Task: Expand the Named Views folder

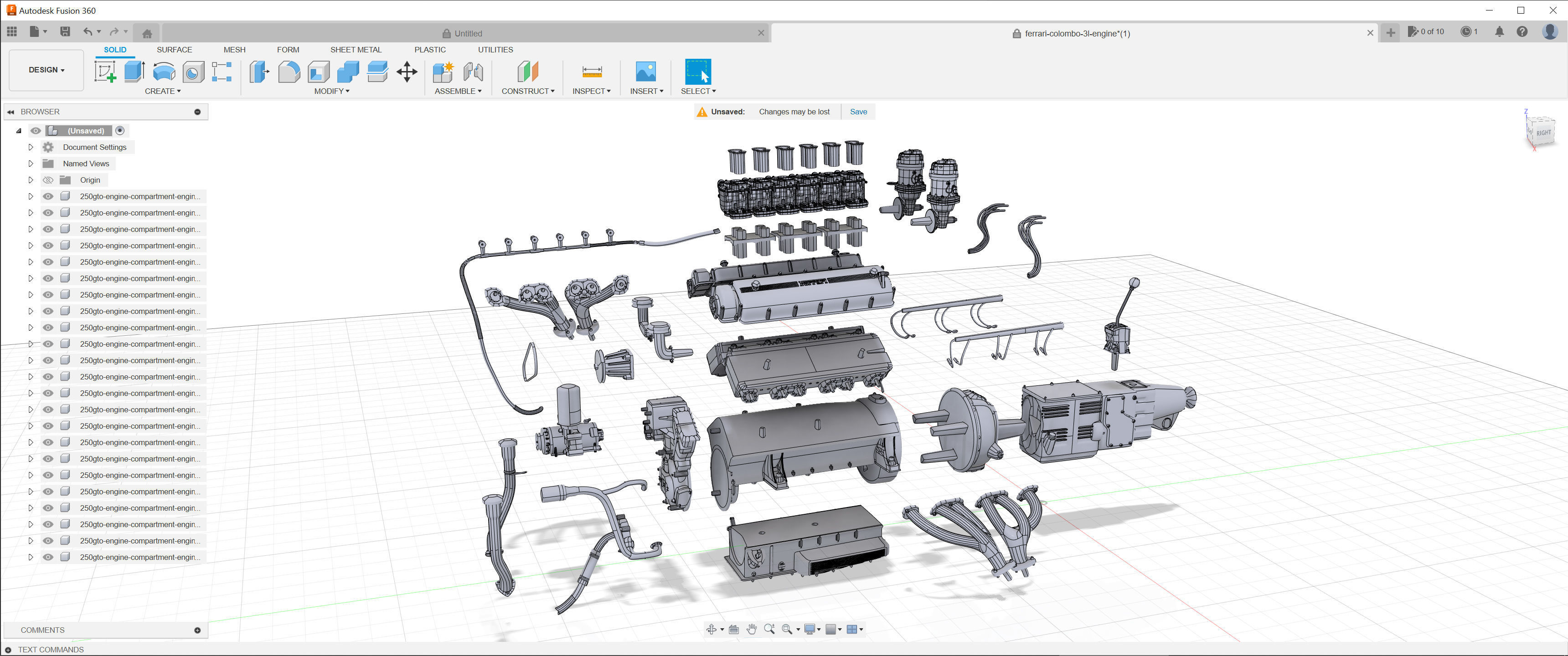Action: [31, 164]
